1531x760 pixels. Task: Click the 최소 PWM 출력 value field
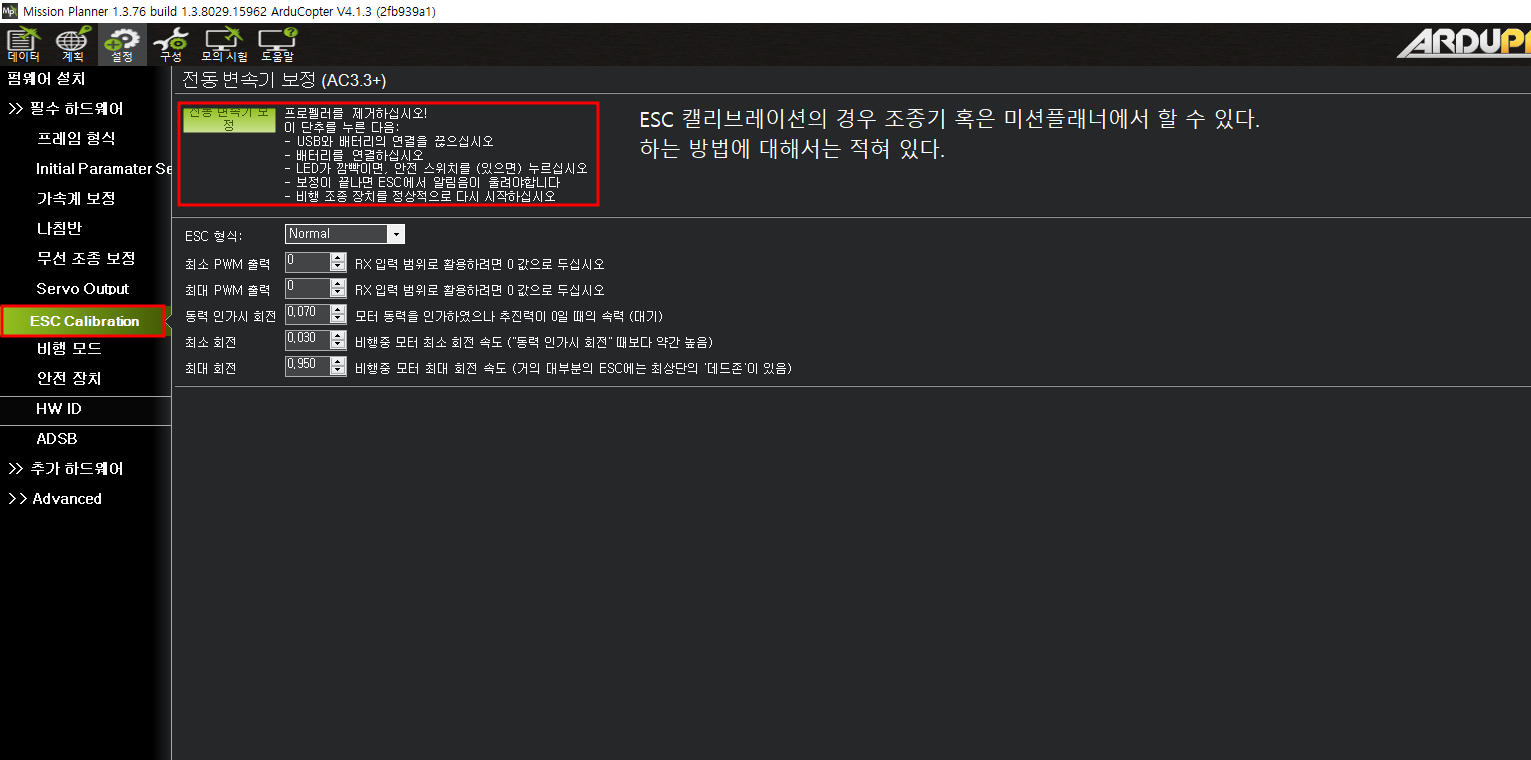307,263
